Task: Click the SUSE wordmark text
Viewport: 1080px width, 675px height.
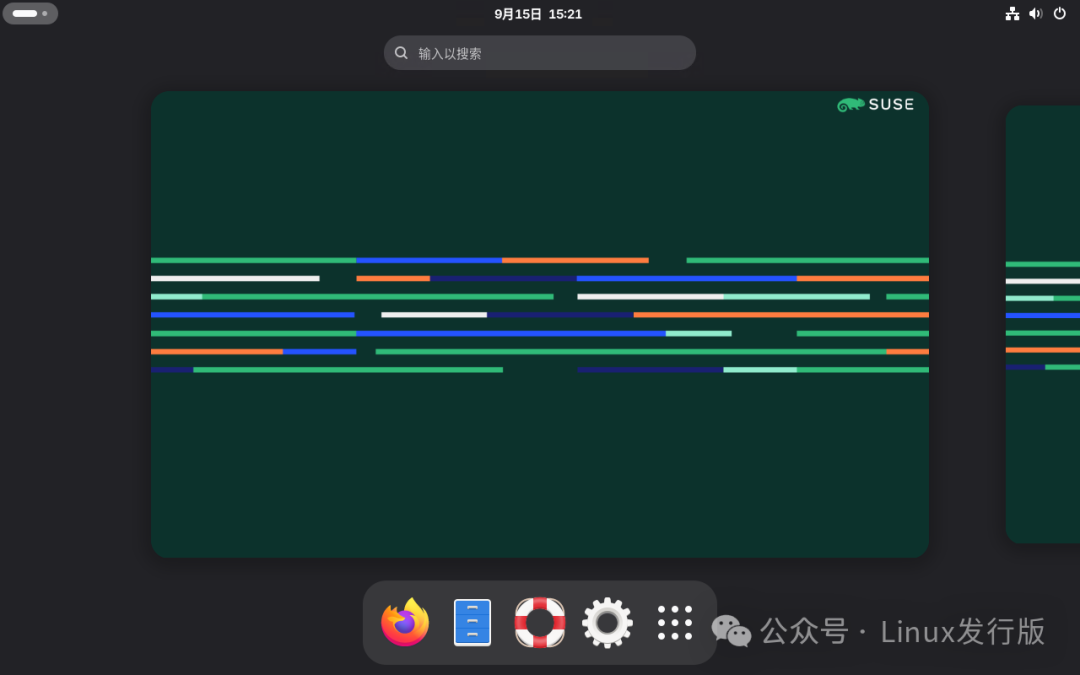Action: click(892, 104)
